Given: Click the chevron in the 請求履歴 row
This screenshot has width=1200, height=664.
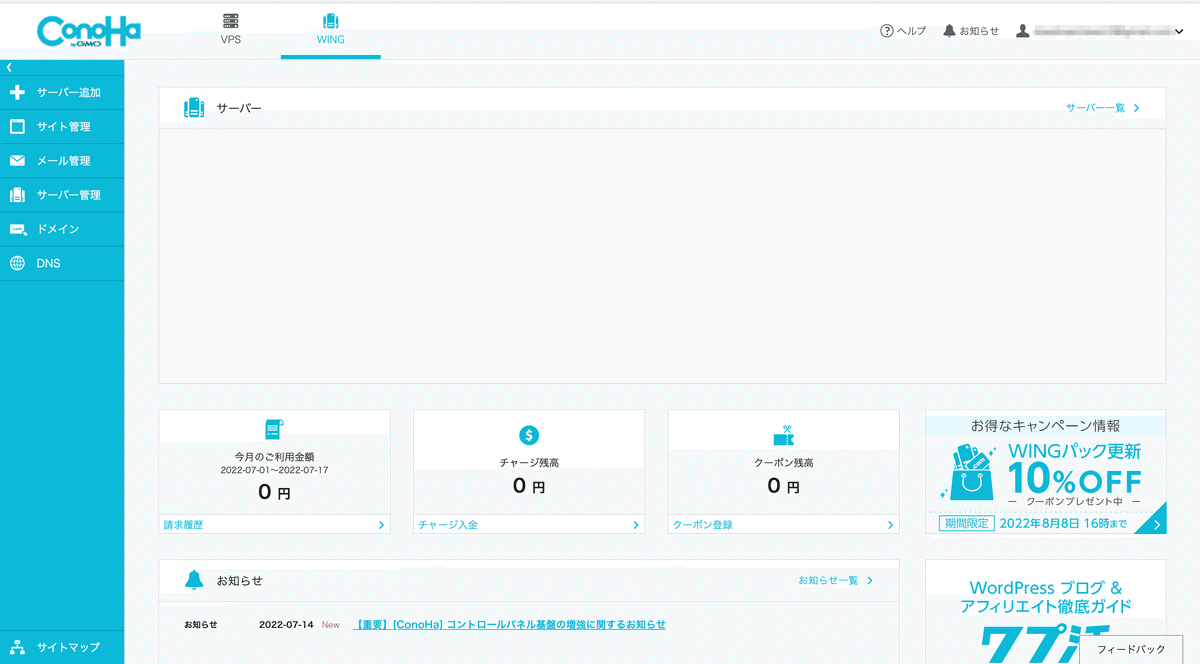Looking at the screenshot, I should (381, 524).
